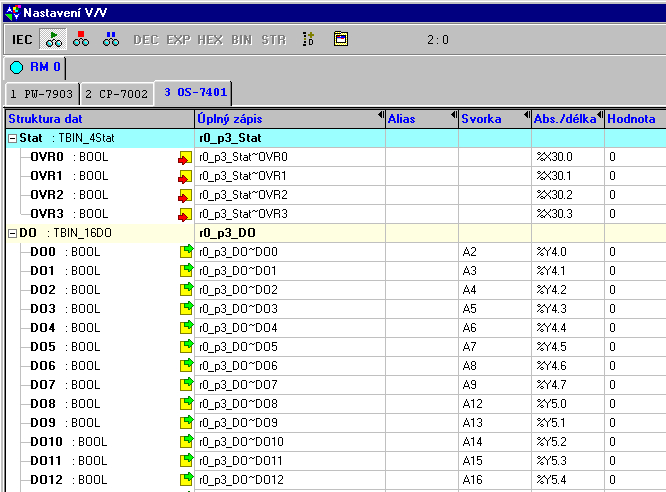
Task: Open the 1 PW-7903 module tab
Action: (x=42, y=93)
